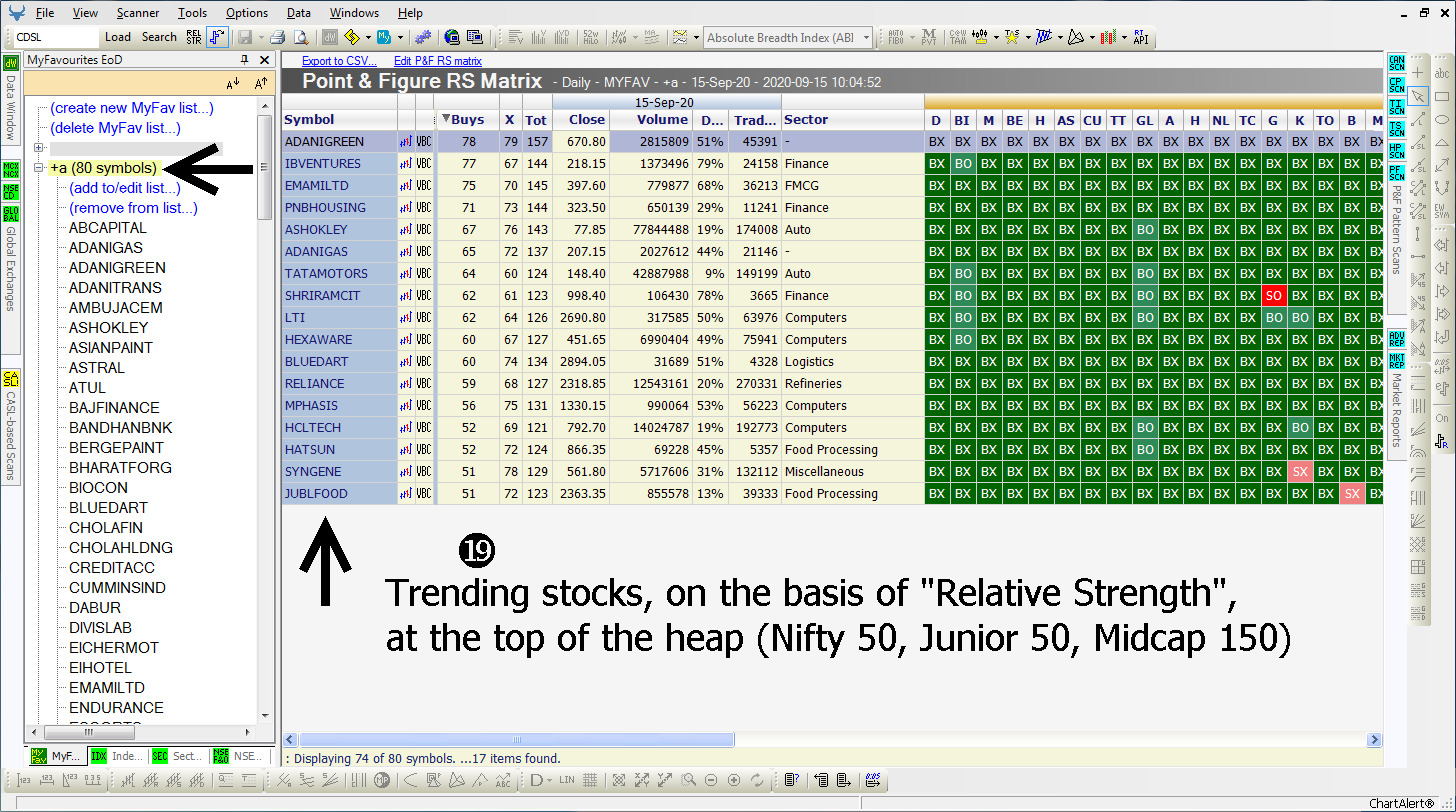1456x812 pixels.
Task: Switch to the Sect... bottom tab
Action: [x=179, y=756]
